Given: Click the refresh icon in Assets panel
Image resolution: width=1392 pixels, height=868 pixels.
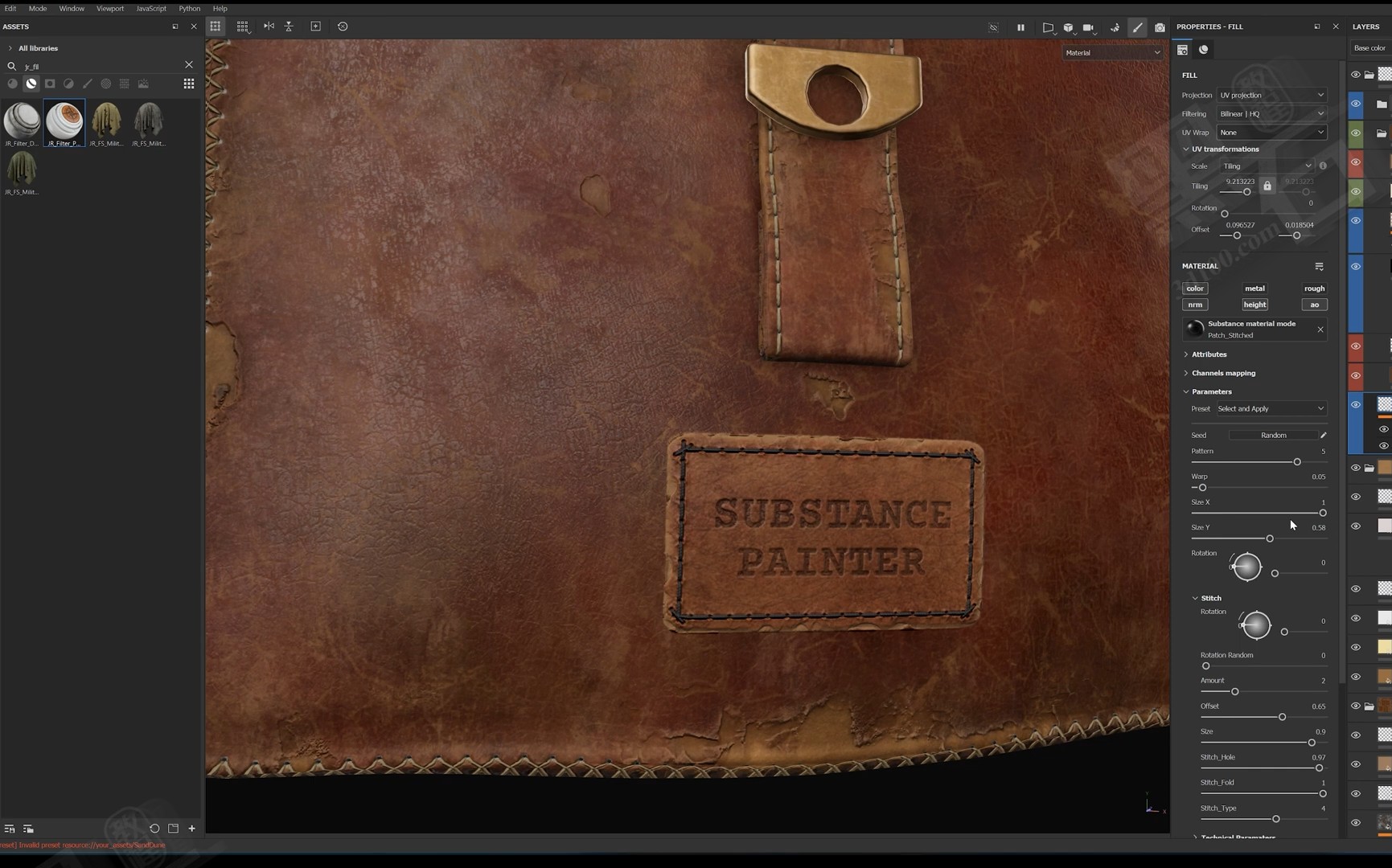Looking at the screenshot, I should coord(154,829).
